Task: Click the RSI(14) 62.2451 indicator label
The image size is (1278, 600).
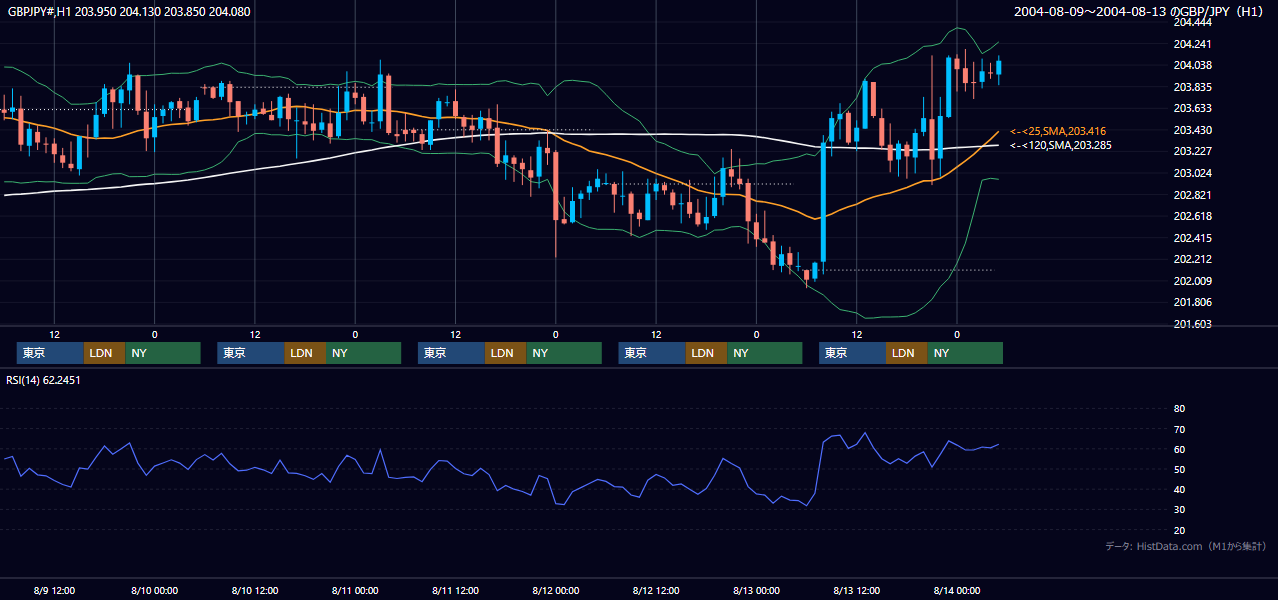Action: [43, 380]
